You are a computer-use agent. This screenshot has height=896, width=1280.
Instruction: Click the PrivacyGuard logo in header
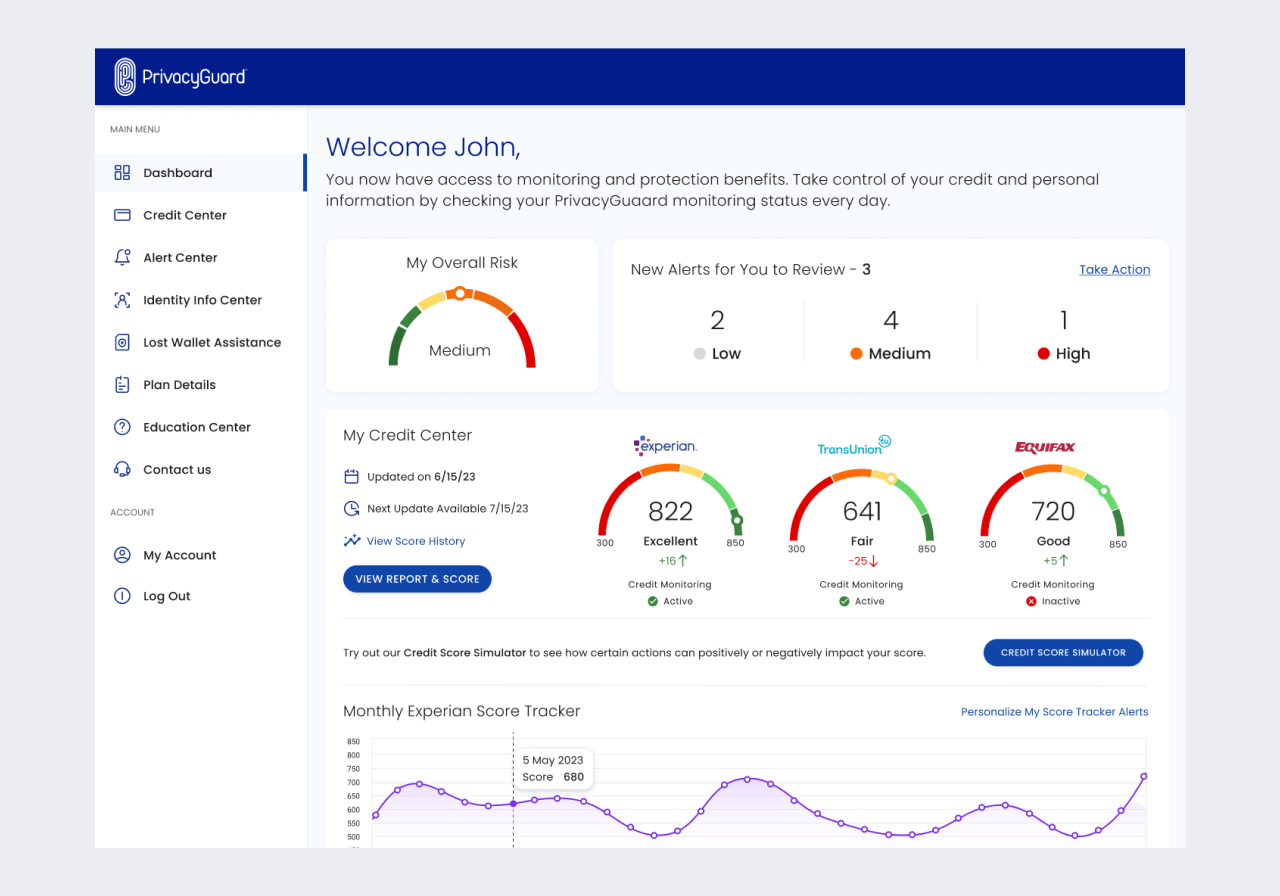(179, 77)
